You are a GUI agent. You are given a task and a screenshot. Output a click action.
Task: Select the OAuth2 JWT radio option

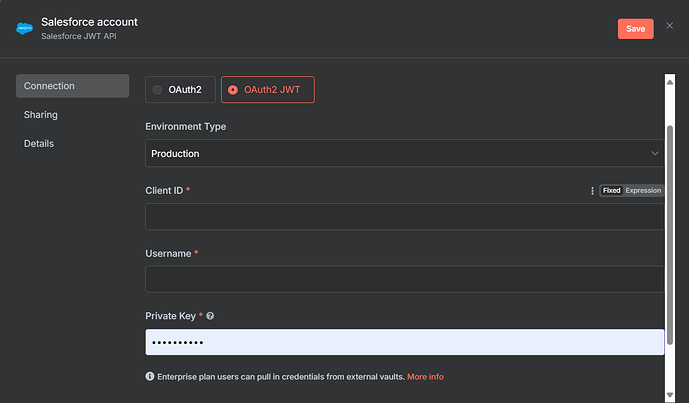(268, 90)
